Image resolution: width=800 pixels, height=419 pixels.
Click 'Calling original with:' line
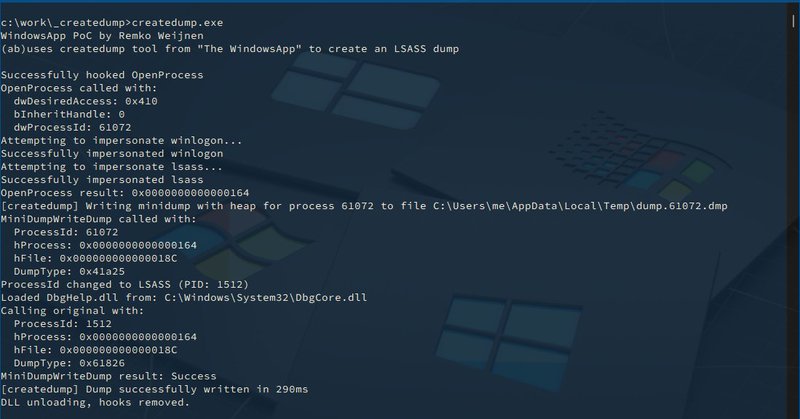point(72,311)
